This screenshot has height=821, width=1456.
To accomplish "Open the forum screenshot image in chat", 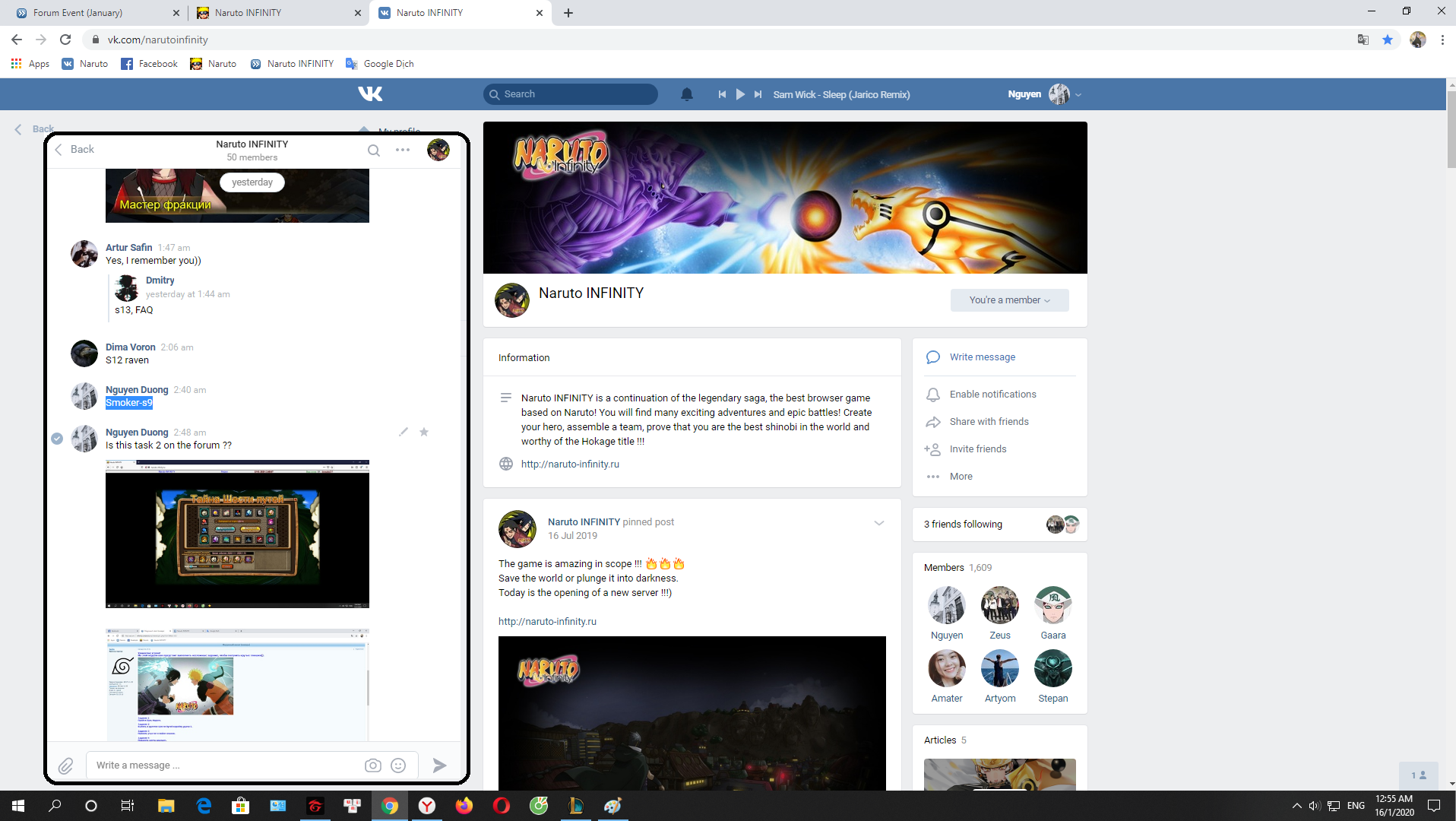I will (x=237, y=684).
